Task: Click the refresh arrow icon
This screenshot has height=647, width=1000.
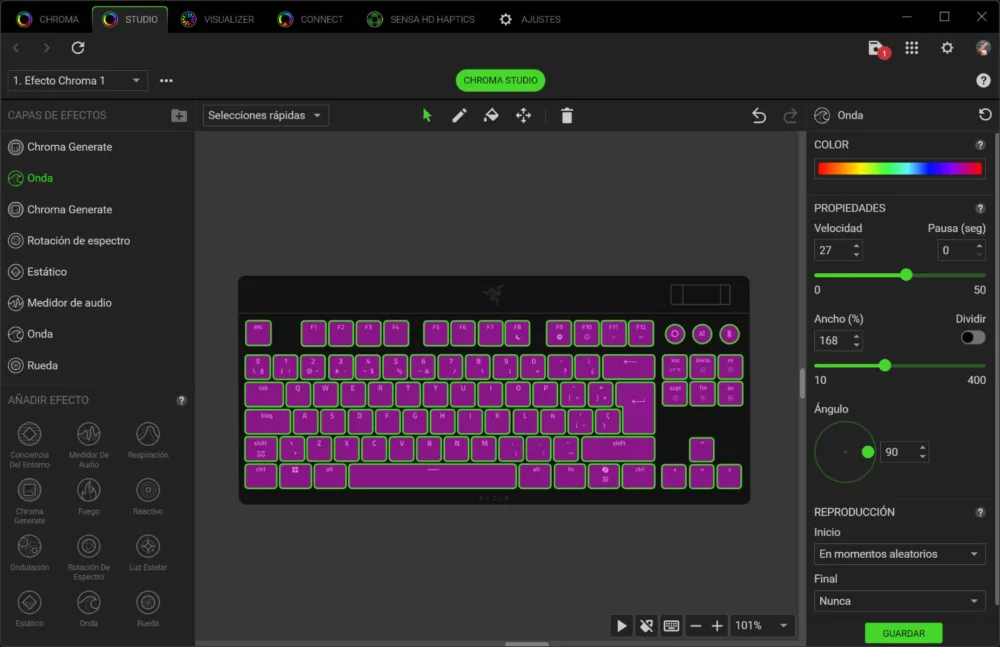Action: point(78,48)
